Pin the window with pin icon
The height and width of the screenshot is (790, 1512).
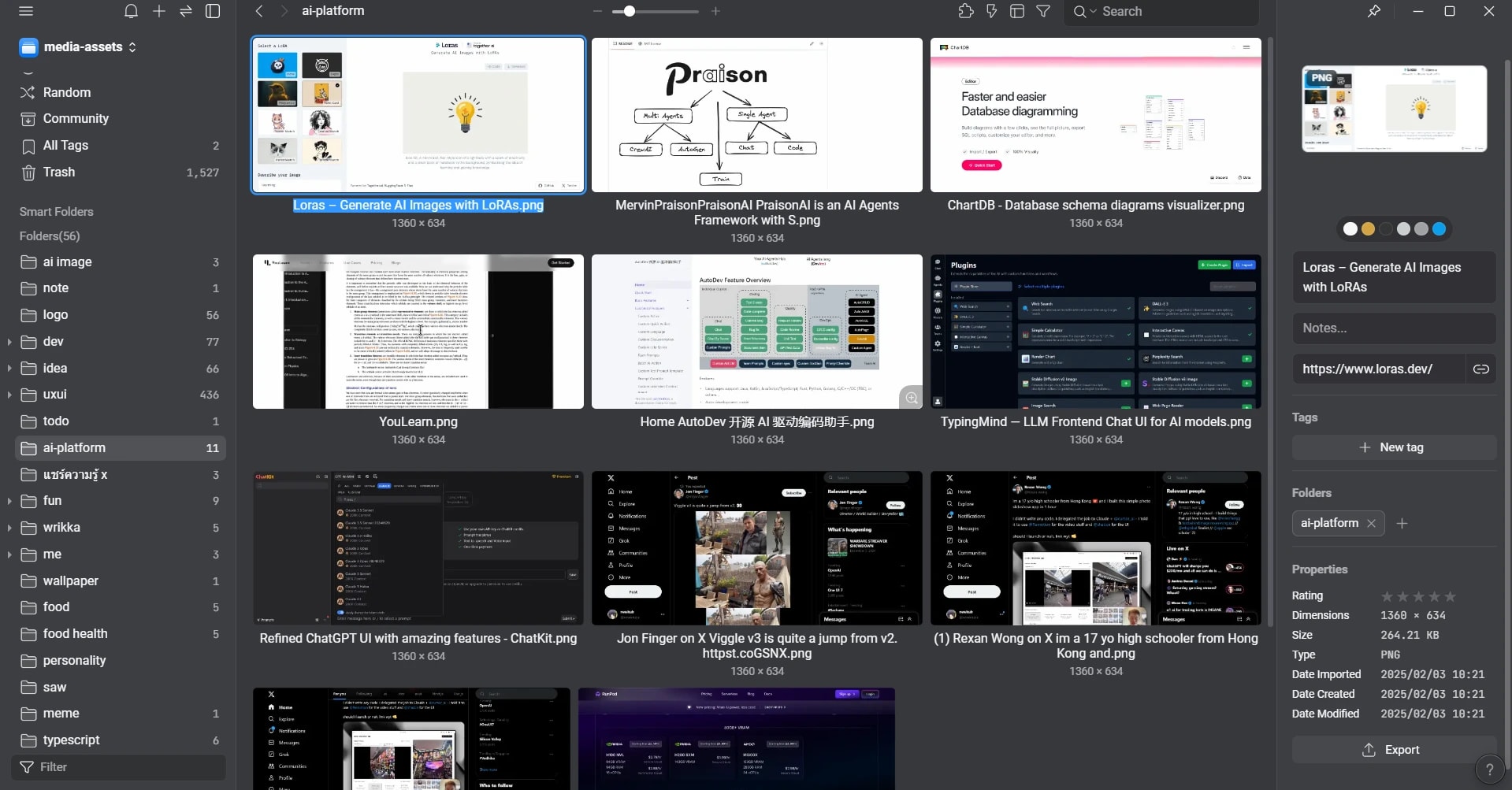[1374, 11]
